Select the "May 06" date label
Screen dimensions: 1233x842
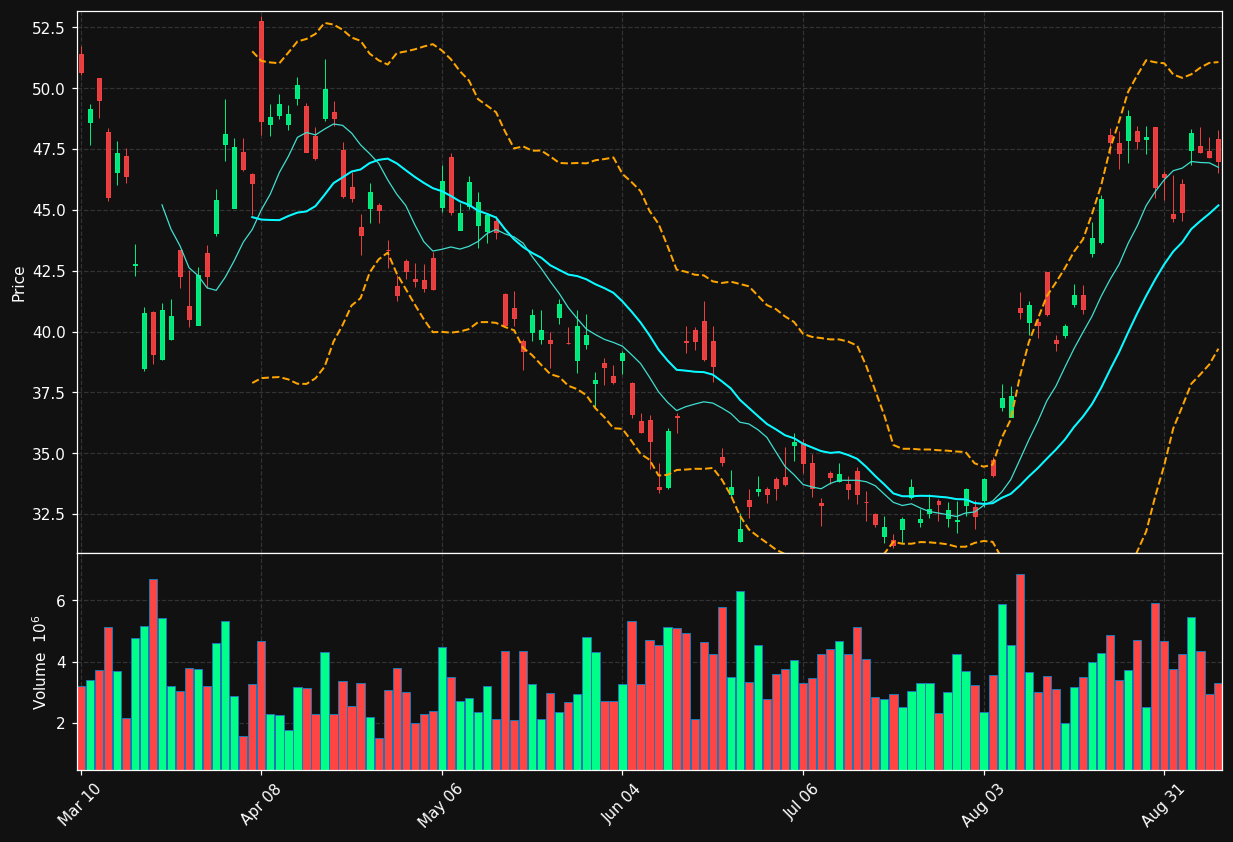(x=439, y=804)
